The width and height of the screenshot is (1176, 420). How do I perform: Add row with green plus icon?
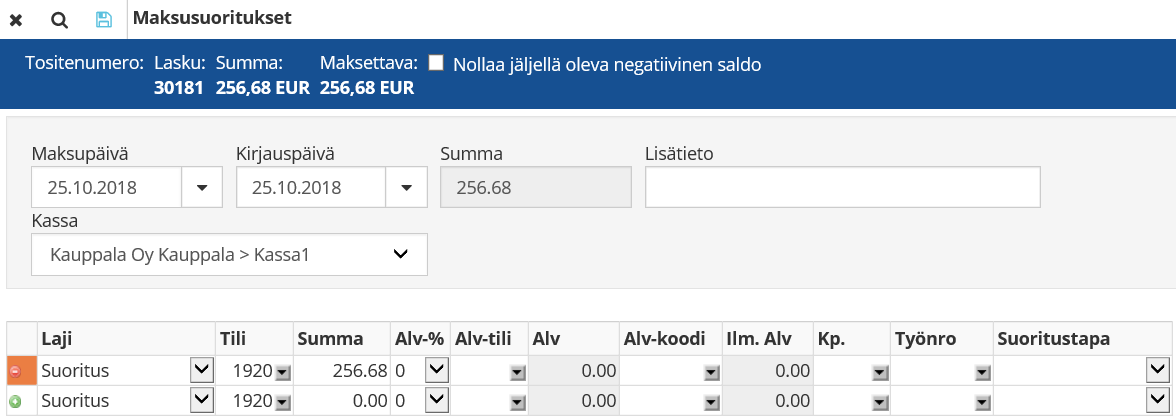(15, 400)
